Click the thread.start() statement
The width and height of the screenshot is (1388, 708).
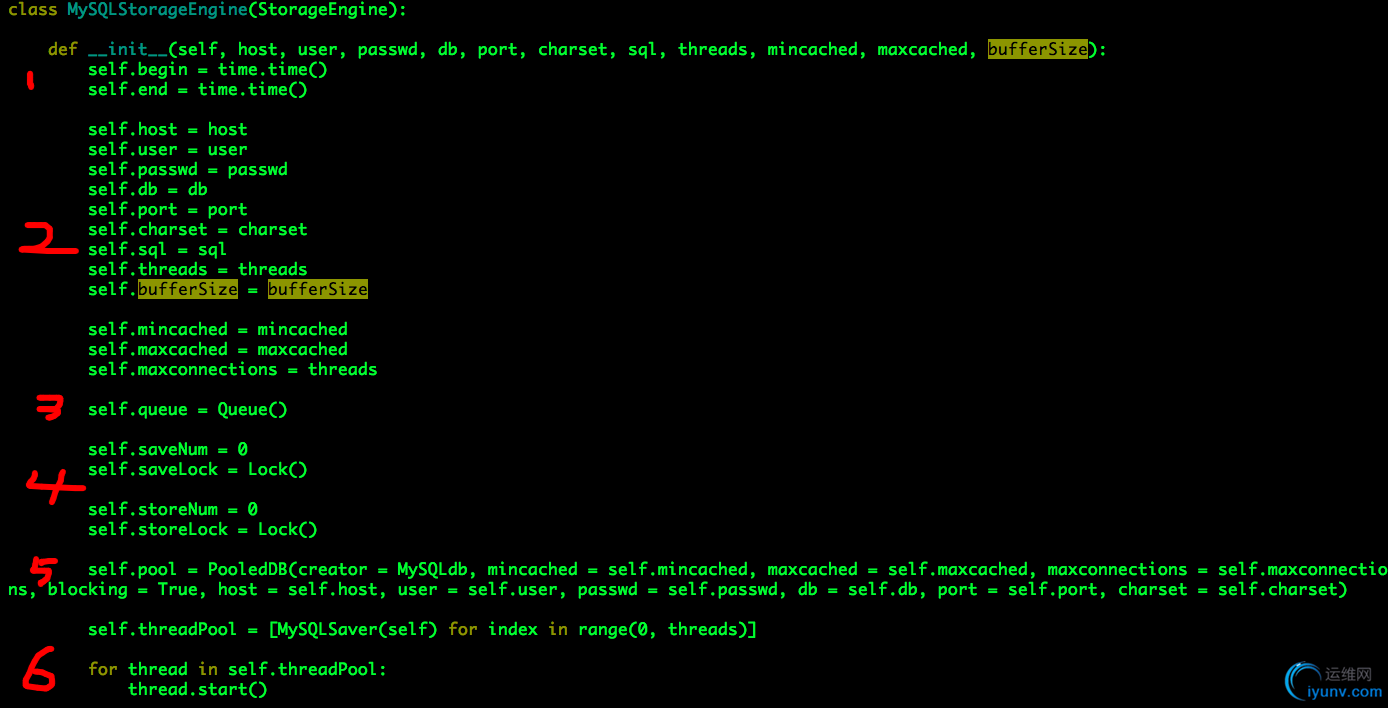(197, 689)
